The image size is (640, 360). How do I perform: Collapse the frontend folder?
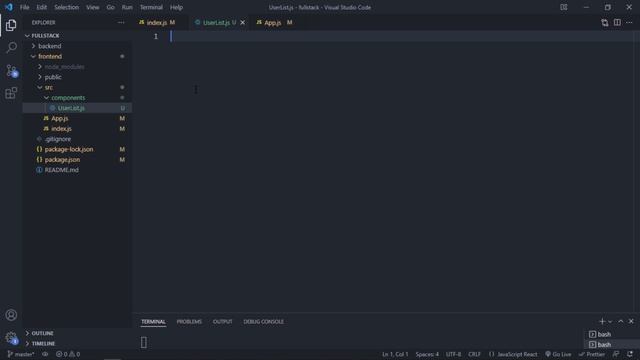click(77, 56)
